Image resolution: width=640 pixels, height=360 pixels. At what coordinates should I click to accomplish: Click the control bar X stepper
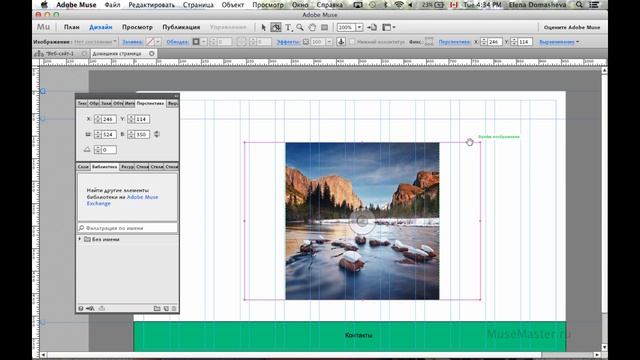click(x=484, y=42)
